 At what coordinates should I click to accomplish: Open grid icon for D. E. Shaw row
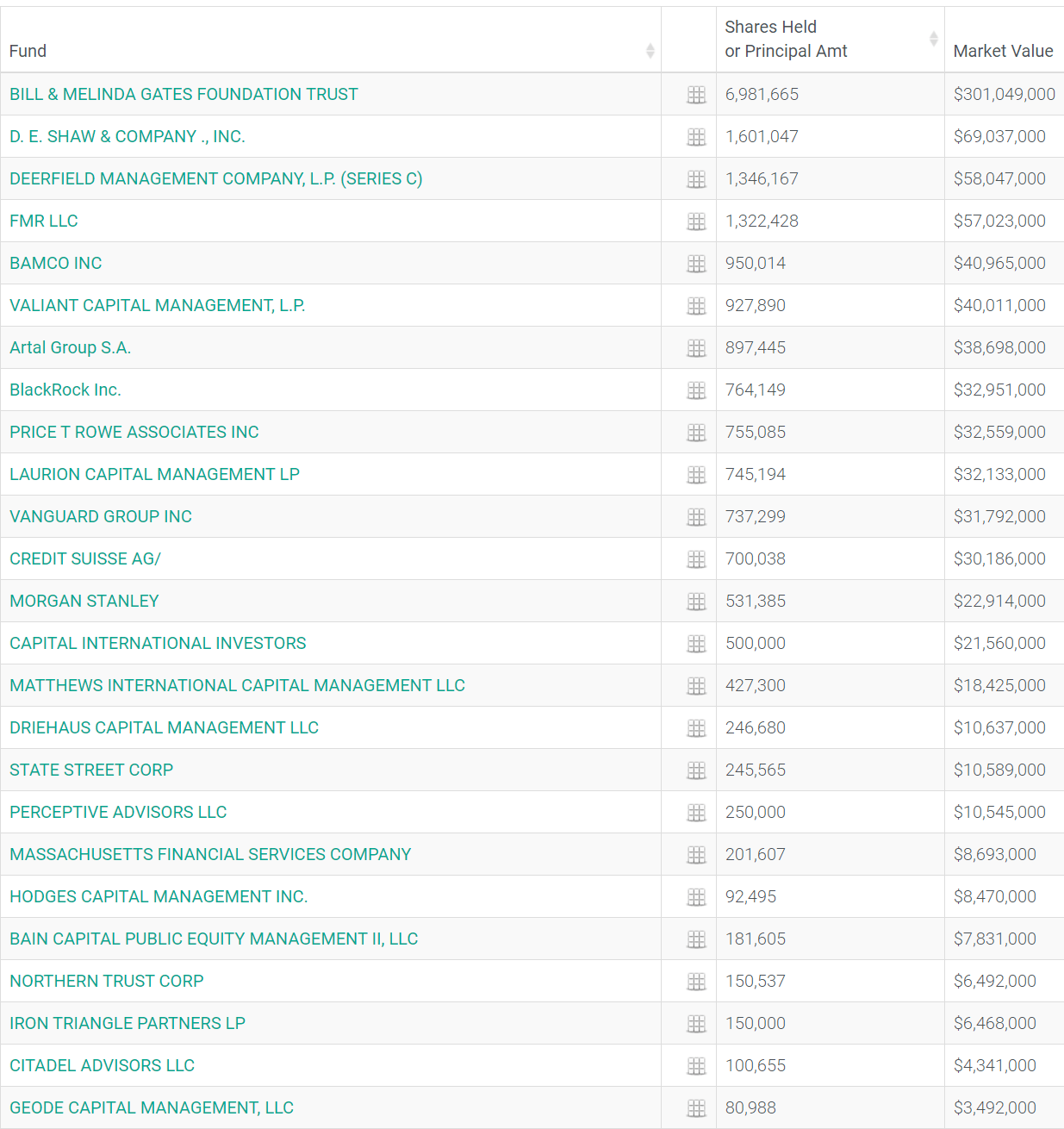pos(696,137)
